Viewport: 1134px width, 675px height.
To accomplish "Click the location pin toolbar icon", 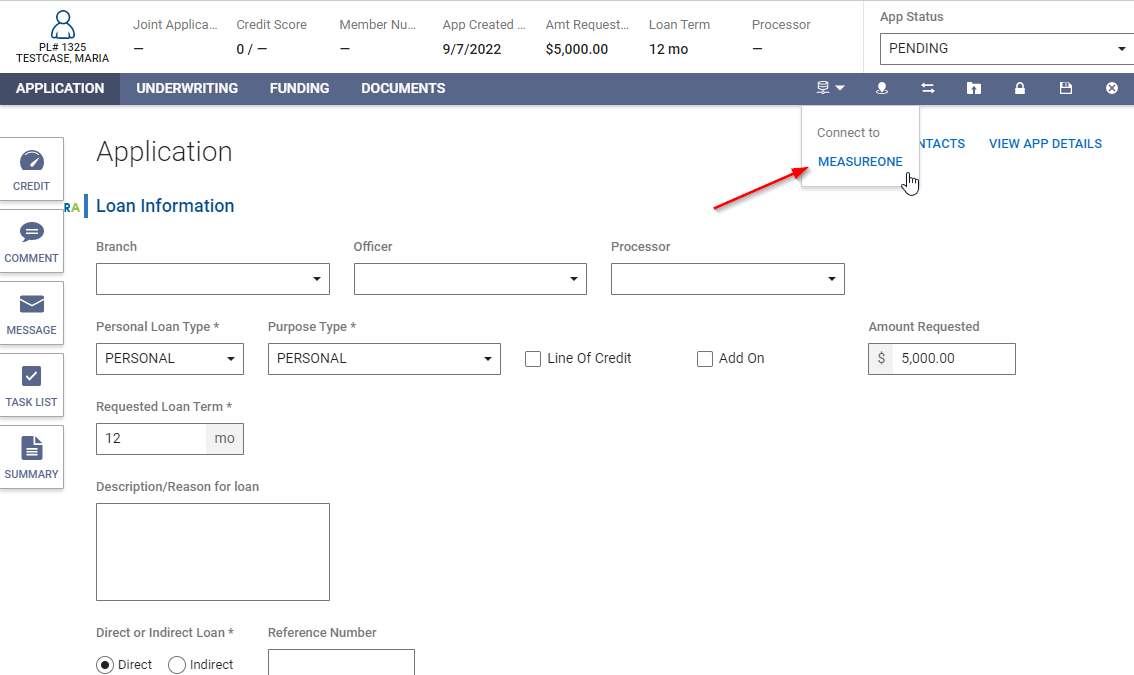I will pos(881,88).
